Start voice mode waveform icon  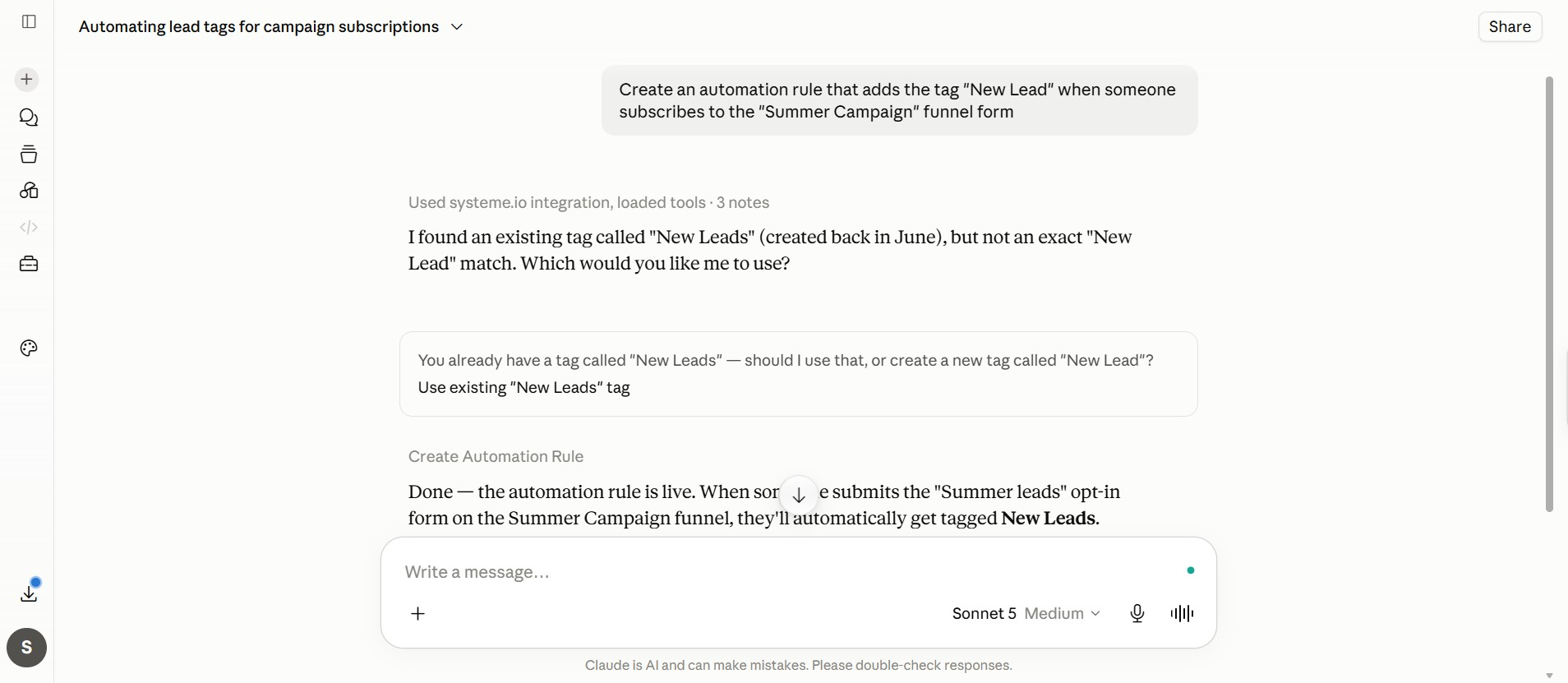pyautogui.click(x=1182, y=614)
